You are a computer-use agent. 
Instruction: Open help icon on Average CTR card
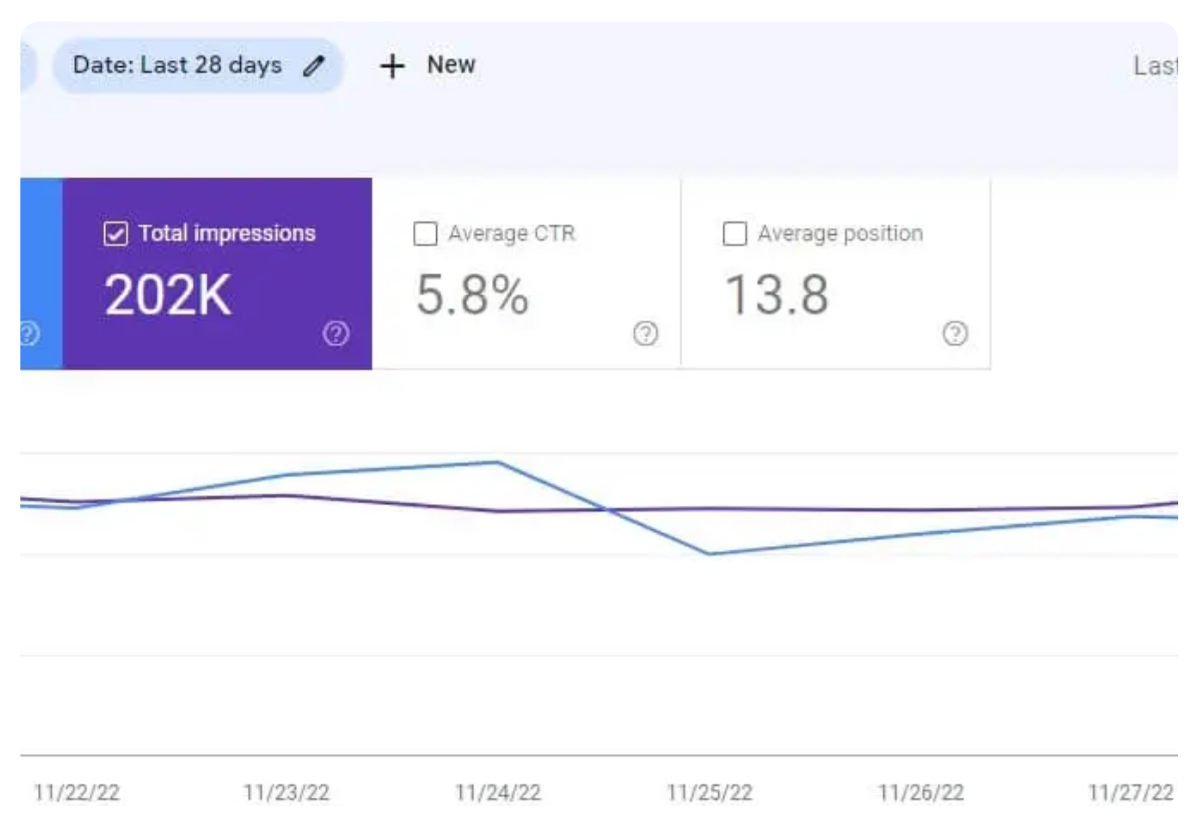[646, 334]
